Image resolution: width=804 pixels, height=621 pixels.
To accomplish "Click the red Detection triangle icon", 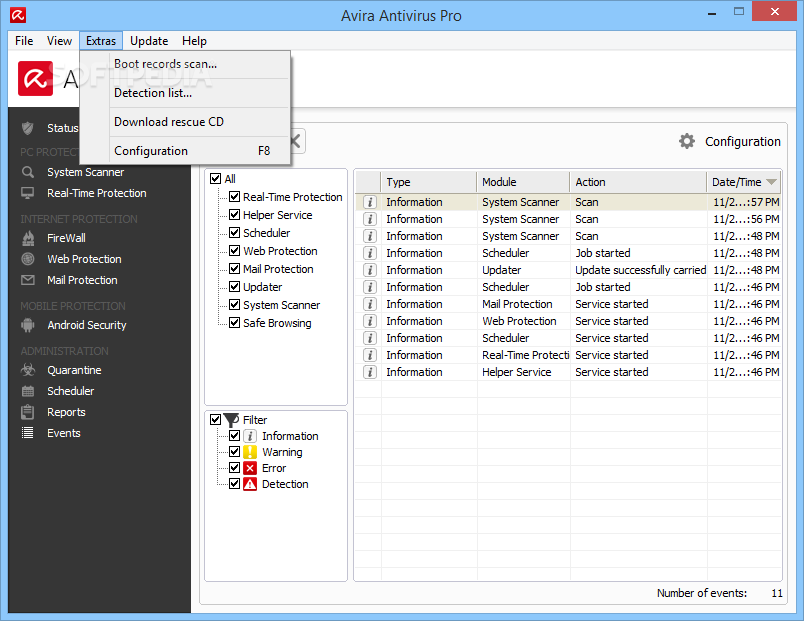I will tap(250, 484).
